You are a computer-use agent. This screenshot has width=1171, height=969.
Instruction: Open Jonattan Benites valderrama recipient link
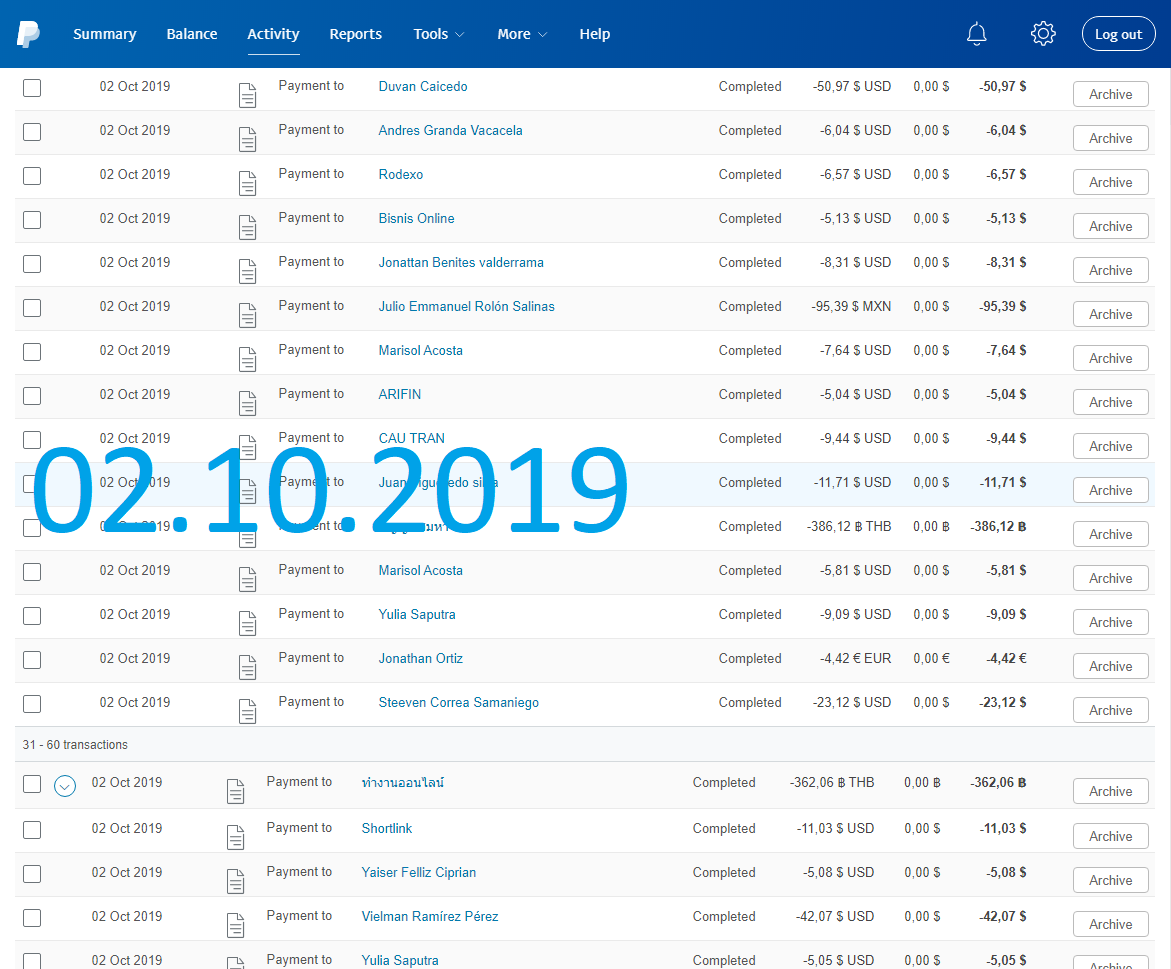click(461, 263)
